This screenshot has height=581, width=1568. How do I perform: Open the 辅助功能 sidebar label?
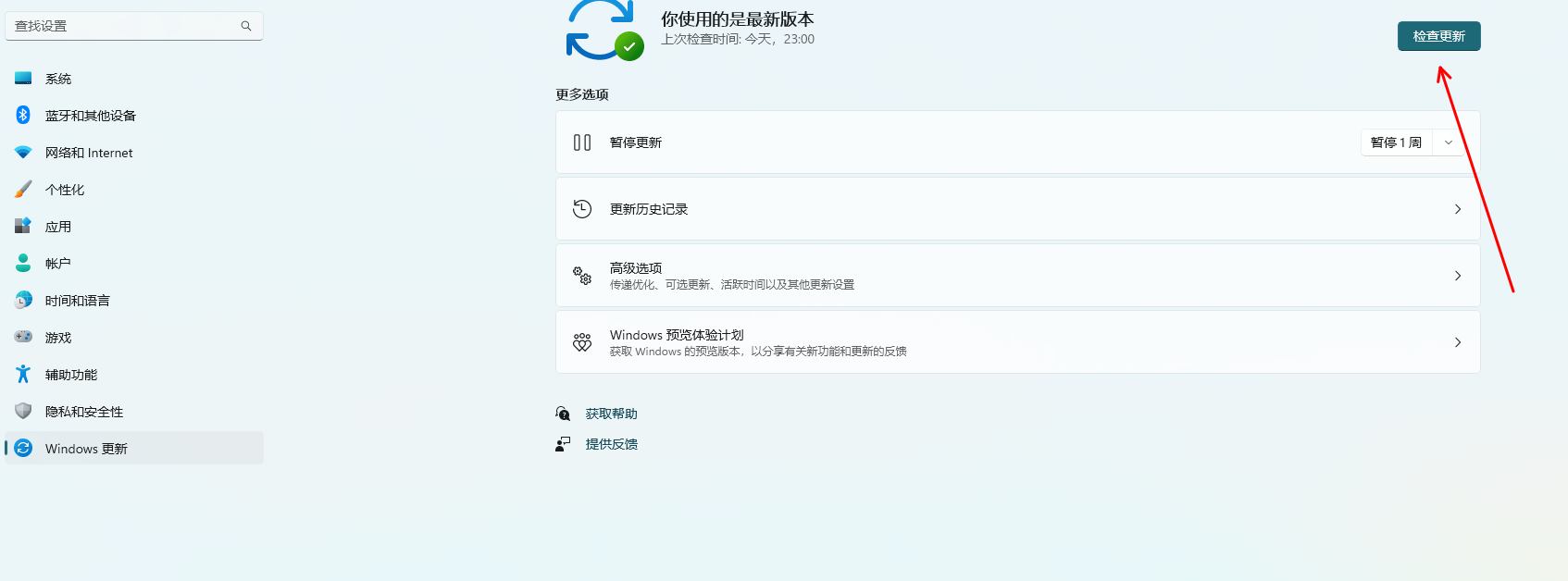point(71,375)
